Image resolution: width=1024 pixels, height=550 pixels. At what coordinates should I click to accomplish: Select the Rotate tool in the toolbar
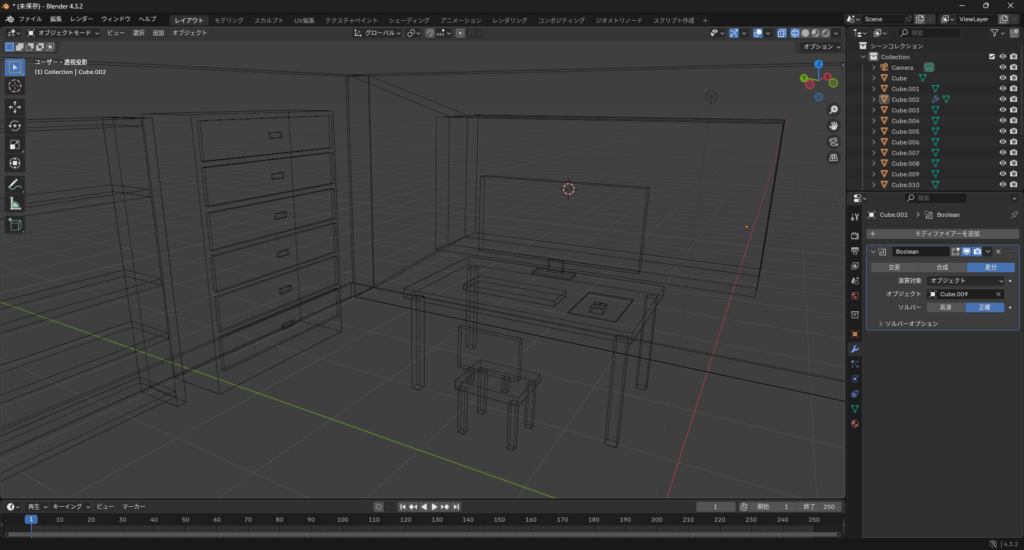15,125
